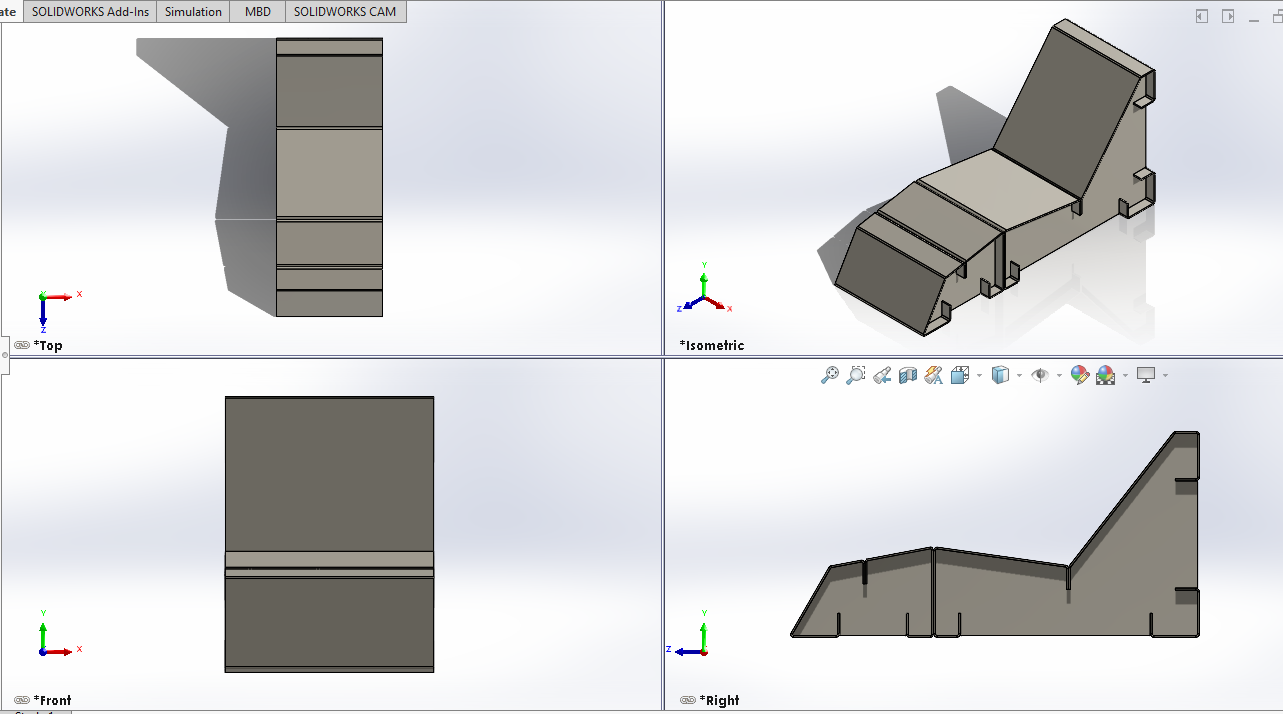Click the Hide/Show Items eye icon
This screenshot has height=714, width=1283.
click(x=1040, y=375)
